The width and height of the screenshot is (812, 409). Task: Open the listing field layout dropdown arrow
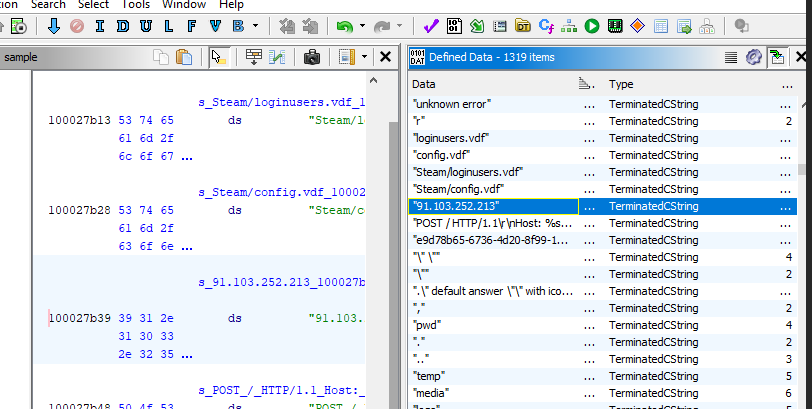pyautogui.click(x=365, y=58)
